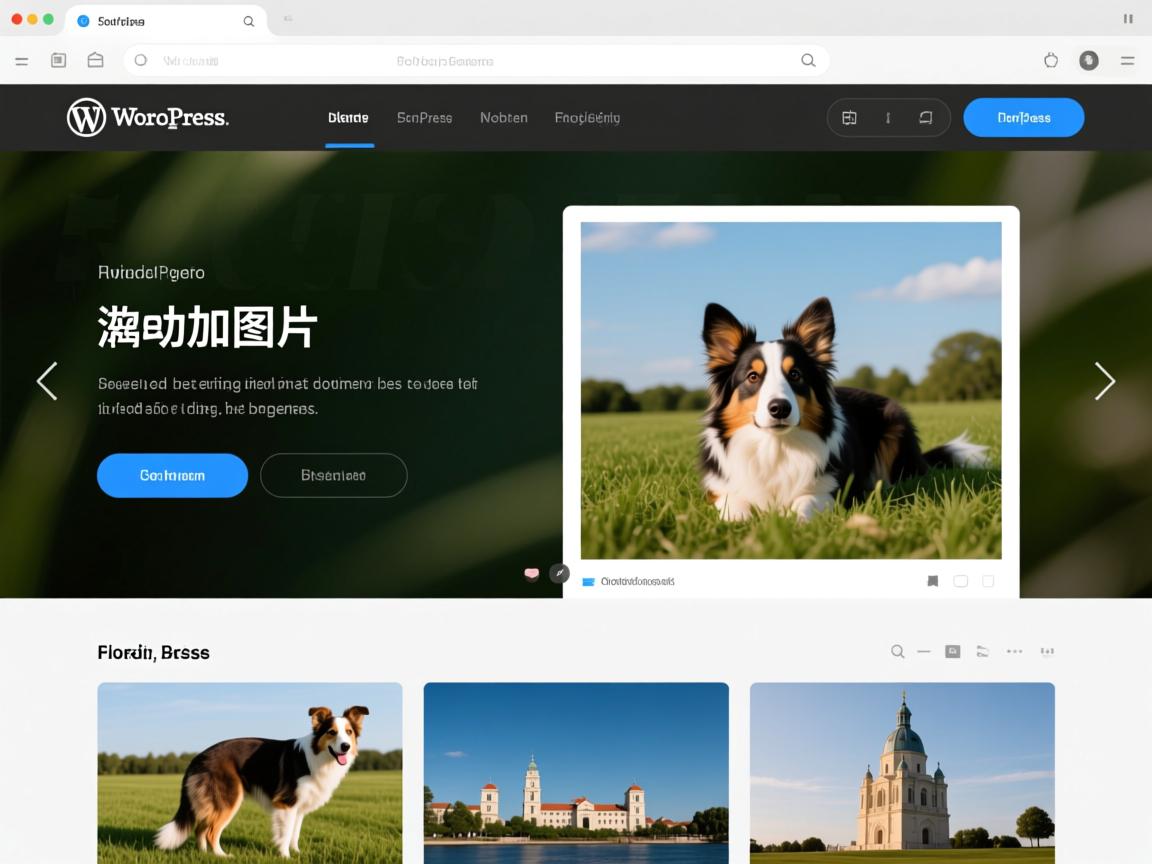1152x864 pixels.
Task: Select the grid view icon in the header
Action: tap(849, 117)
